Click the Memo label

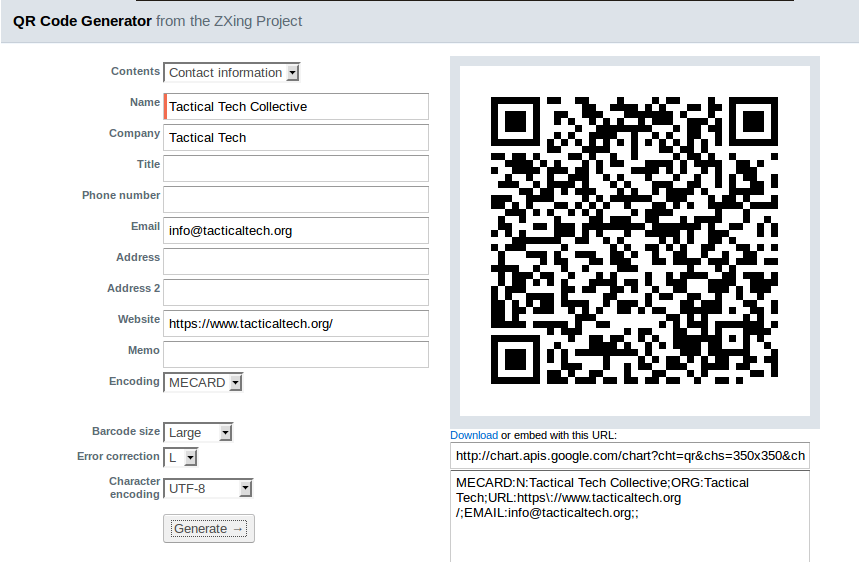(x=144, y=350)
